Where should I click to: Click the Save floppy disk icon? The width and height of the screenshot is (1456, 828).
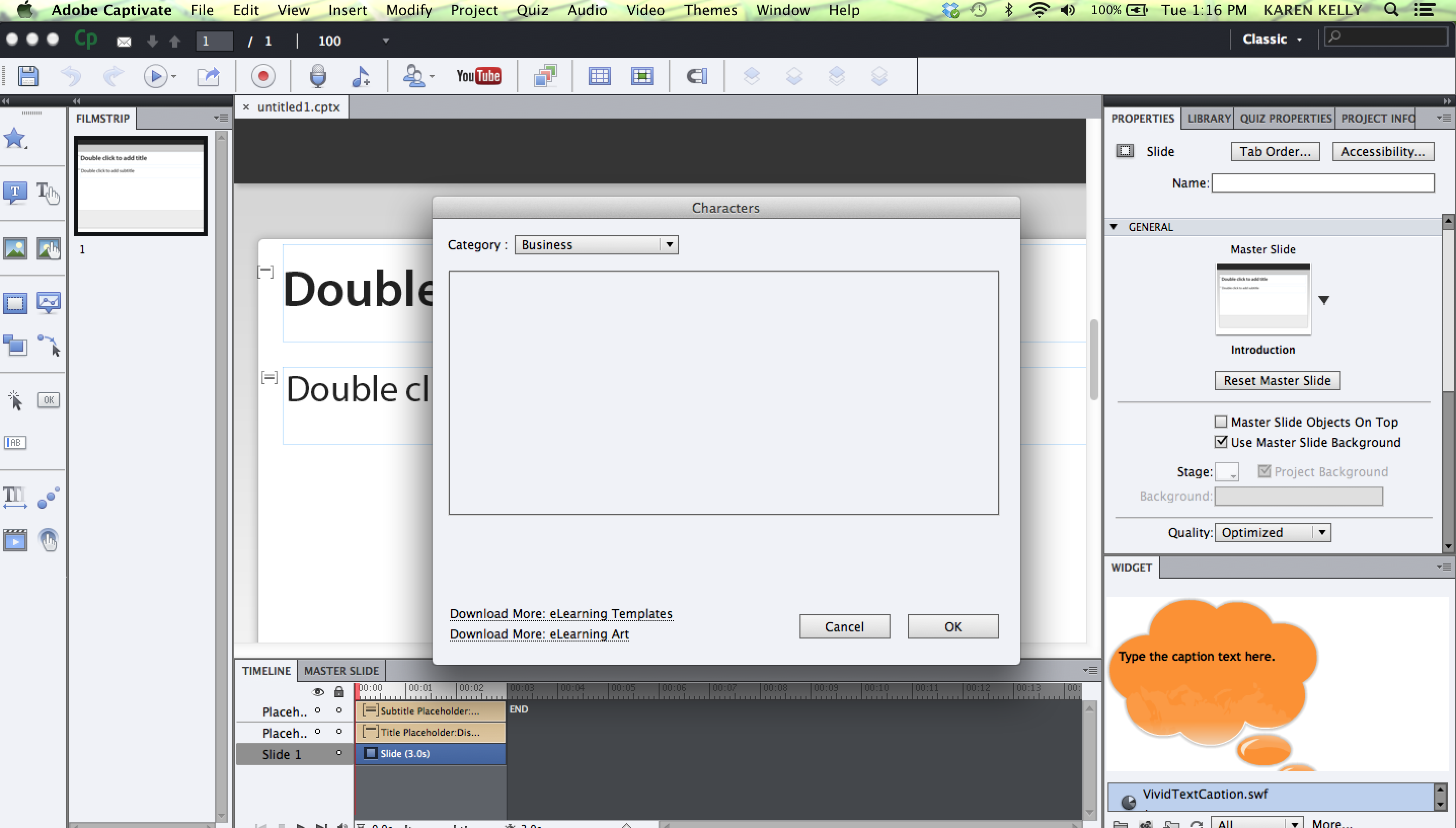point(28,76)
